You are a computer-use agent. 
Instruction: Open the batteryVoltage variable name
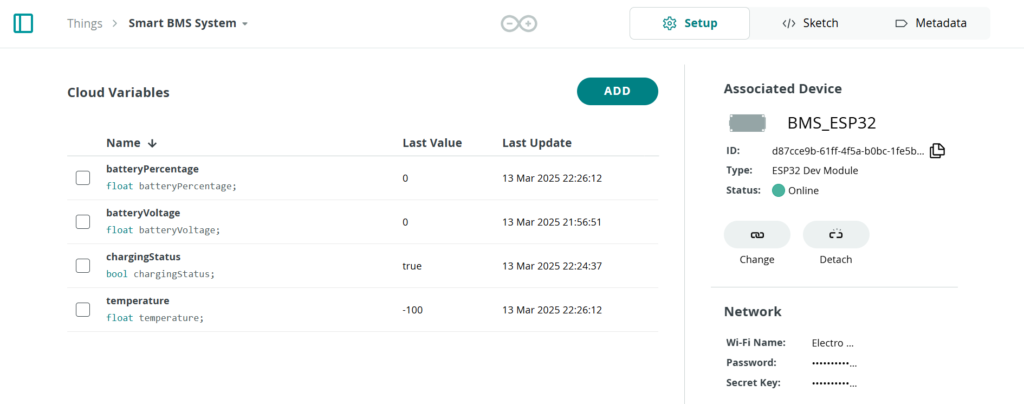coord(143,213)
